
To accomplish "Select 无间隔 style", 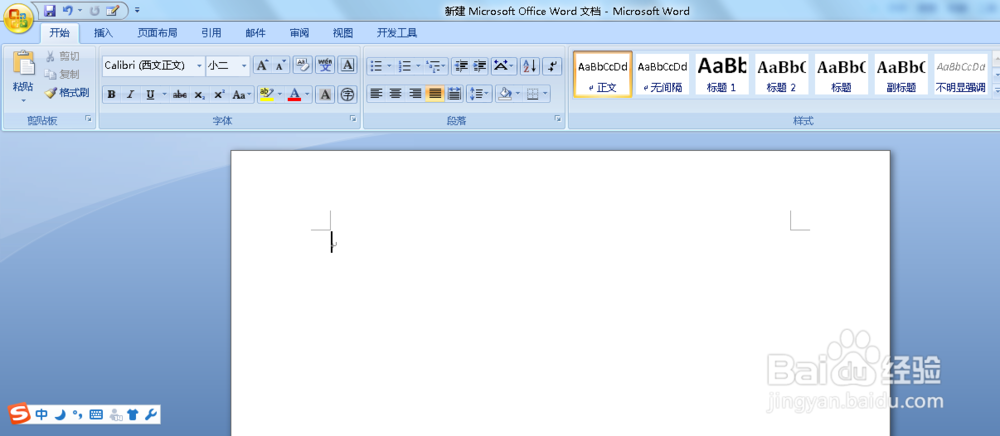I will tap(663, 74).
